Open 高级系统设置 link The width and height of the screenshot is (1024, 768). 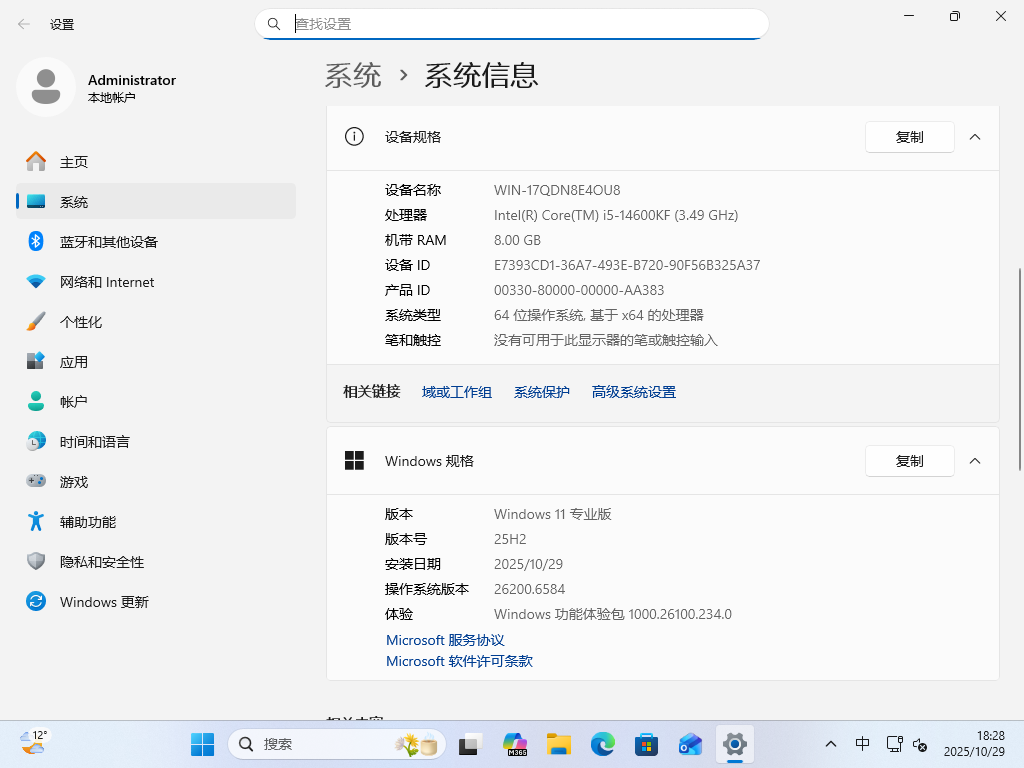[x=633, y=392]
